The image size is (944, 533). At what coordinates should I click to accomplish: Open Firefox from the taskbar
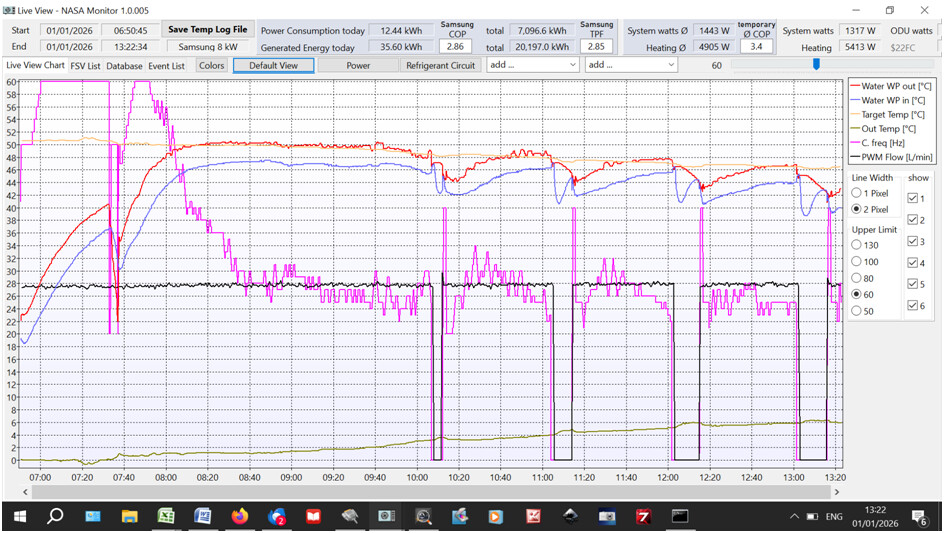(238, 516)
